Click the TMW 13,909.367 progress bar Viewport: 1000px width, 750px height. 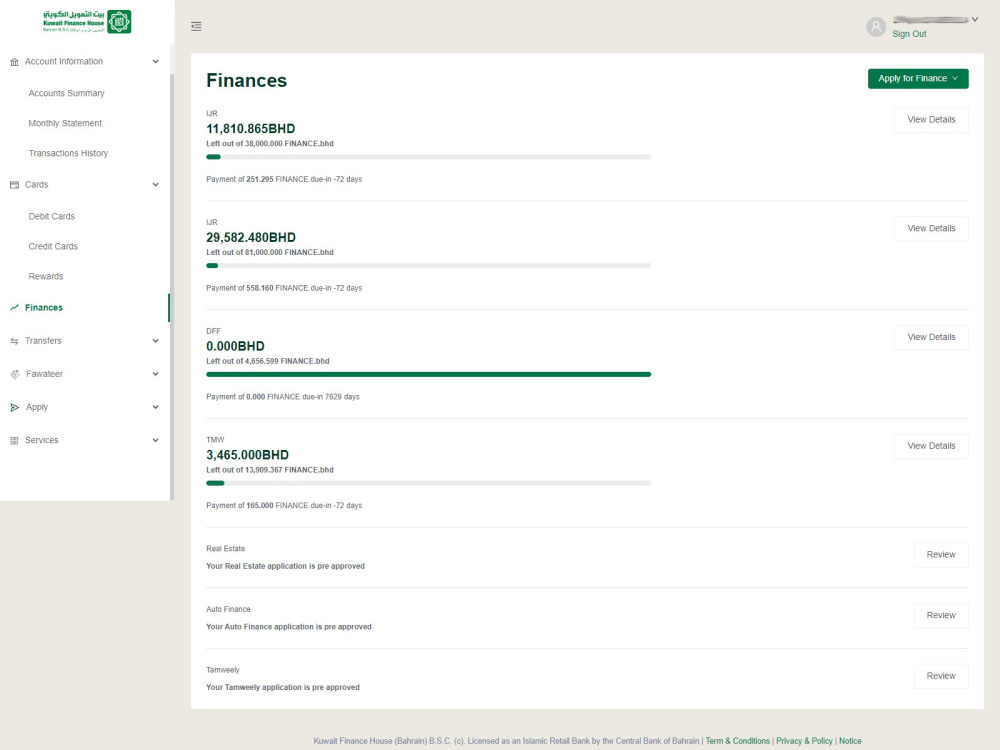(429, 483)
